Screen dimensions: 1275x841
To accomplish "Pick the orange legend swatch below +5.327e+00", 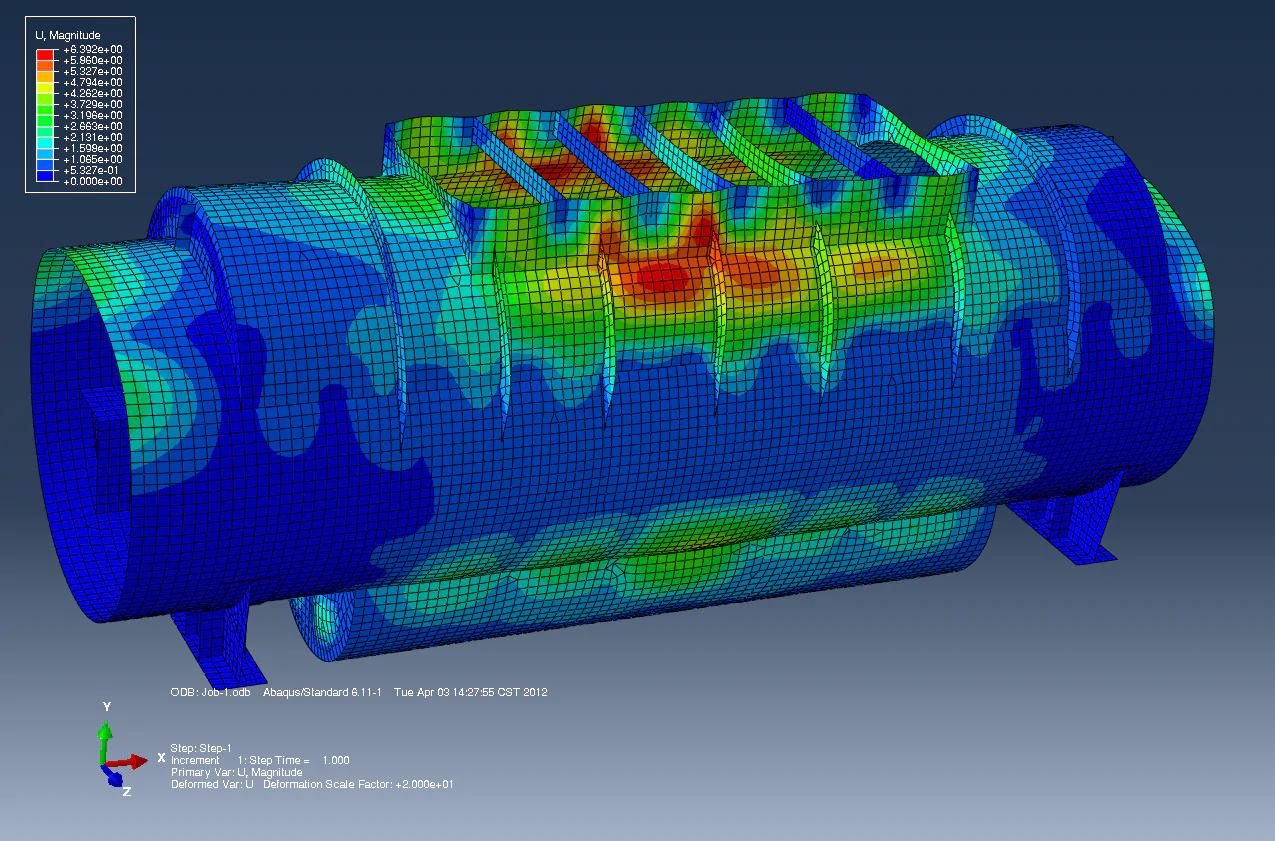I will 45,77.
